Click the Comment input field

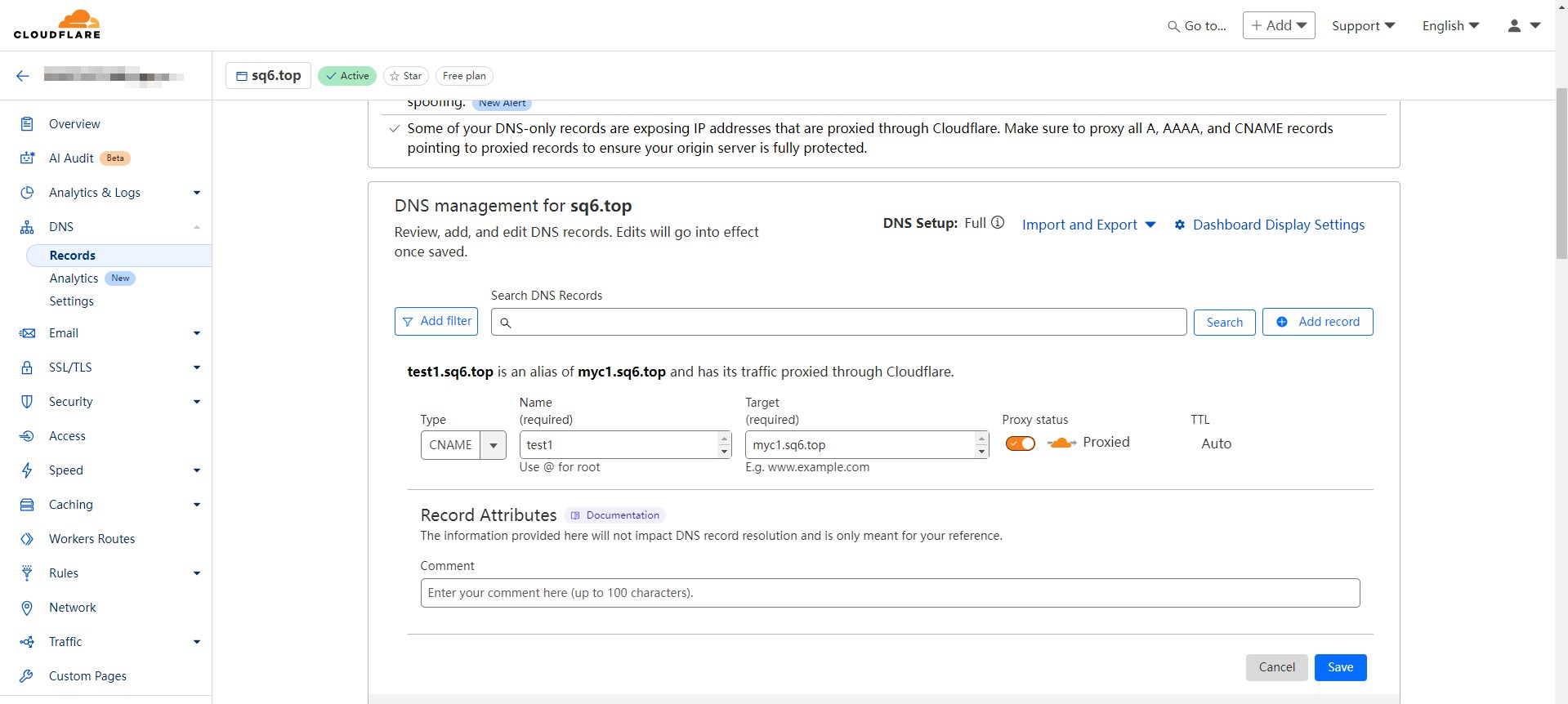pyautogui.click(x=890, y=593)
